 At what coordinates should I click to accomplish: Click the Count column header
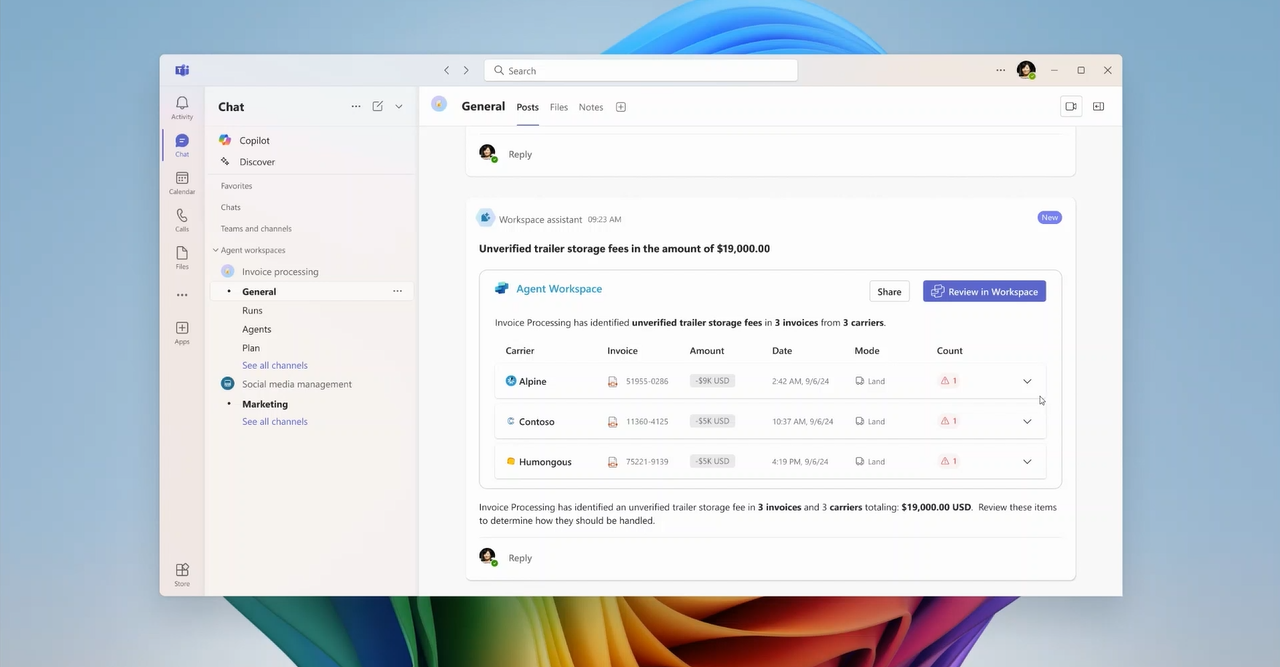click(950, 351)
